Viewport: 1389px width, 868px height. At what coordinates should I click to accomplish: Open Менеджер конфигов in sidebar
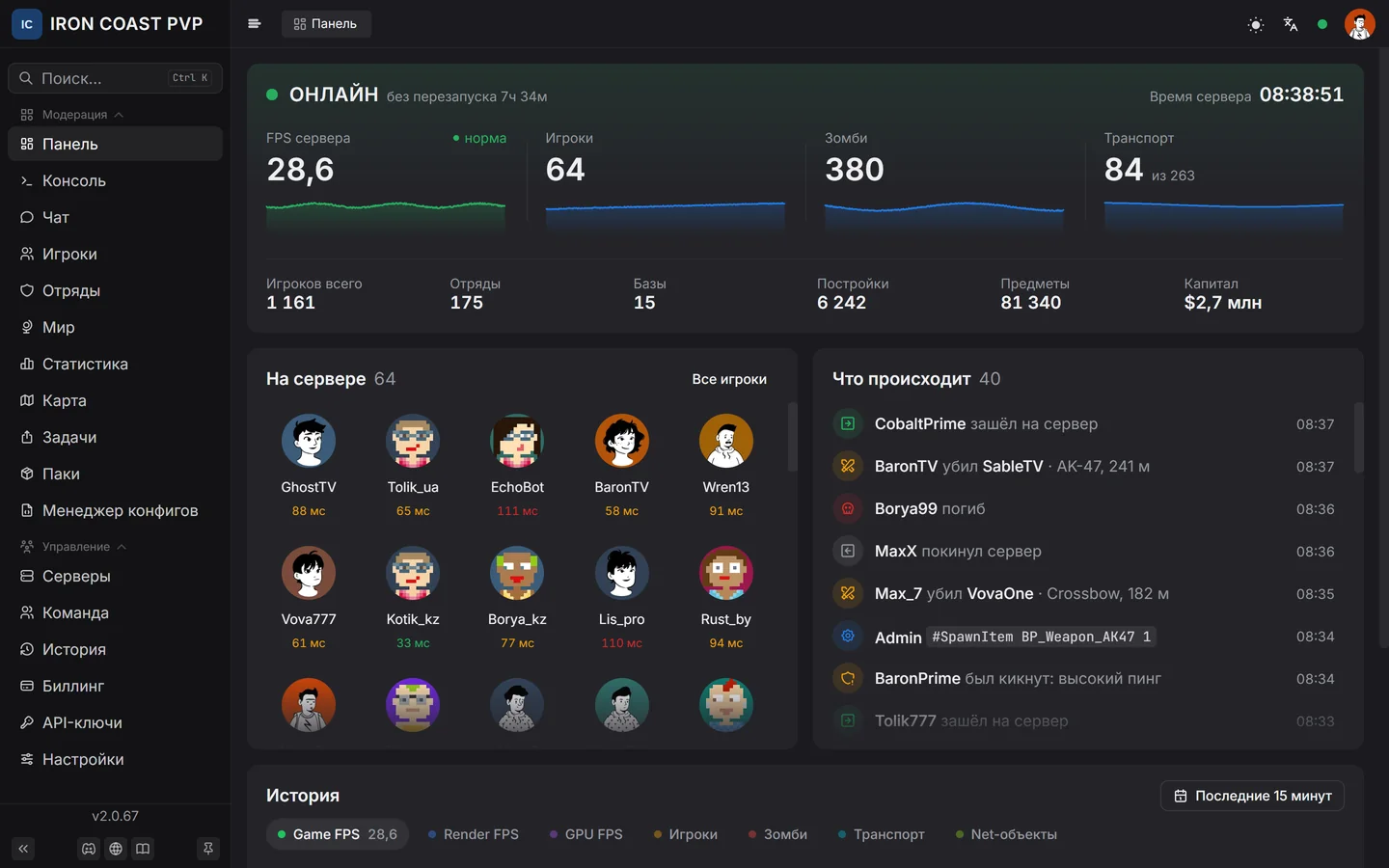tap(115, 510)
